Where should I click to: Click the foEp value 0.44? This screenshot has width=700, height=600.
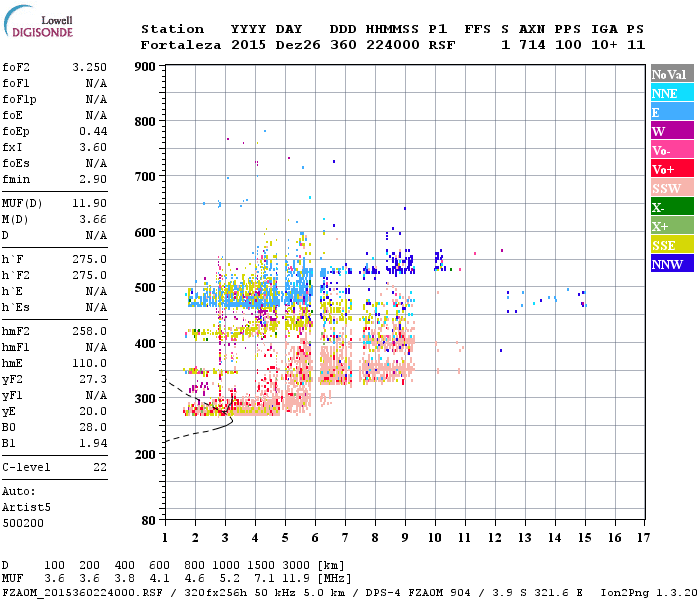93,132
